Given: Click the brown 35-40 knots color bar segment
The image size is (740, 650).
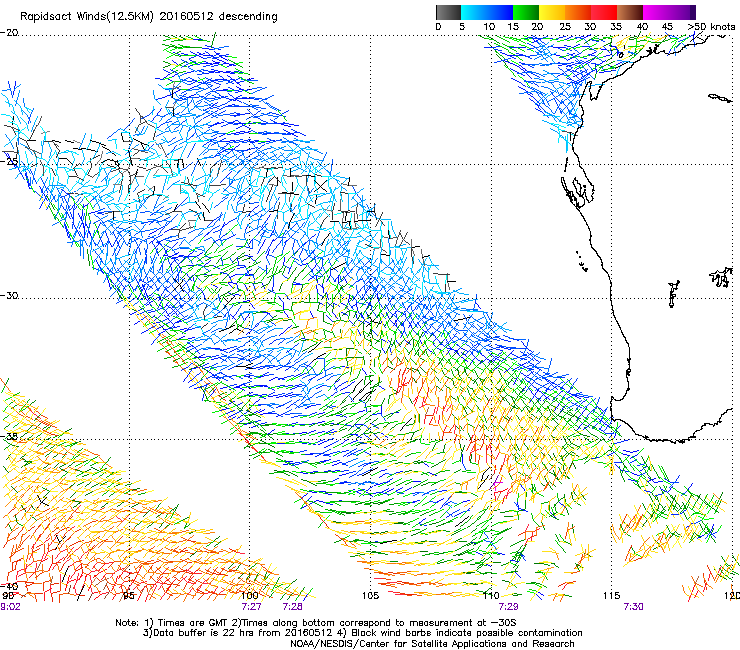Looking at the screenshot, I should [x=630, y=12].
